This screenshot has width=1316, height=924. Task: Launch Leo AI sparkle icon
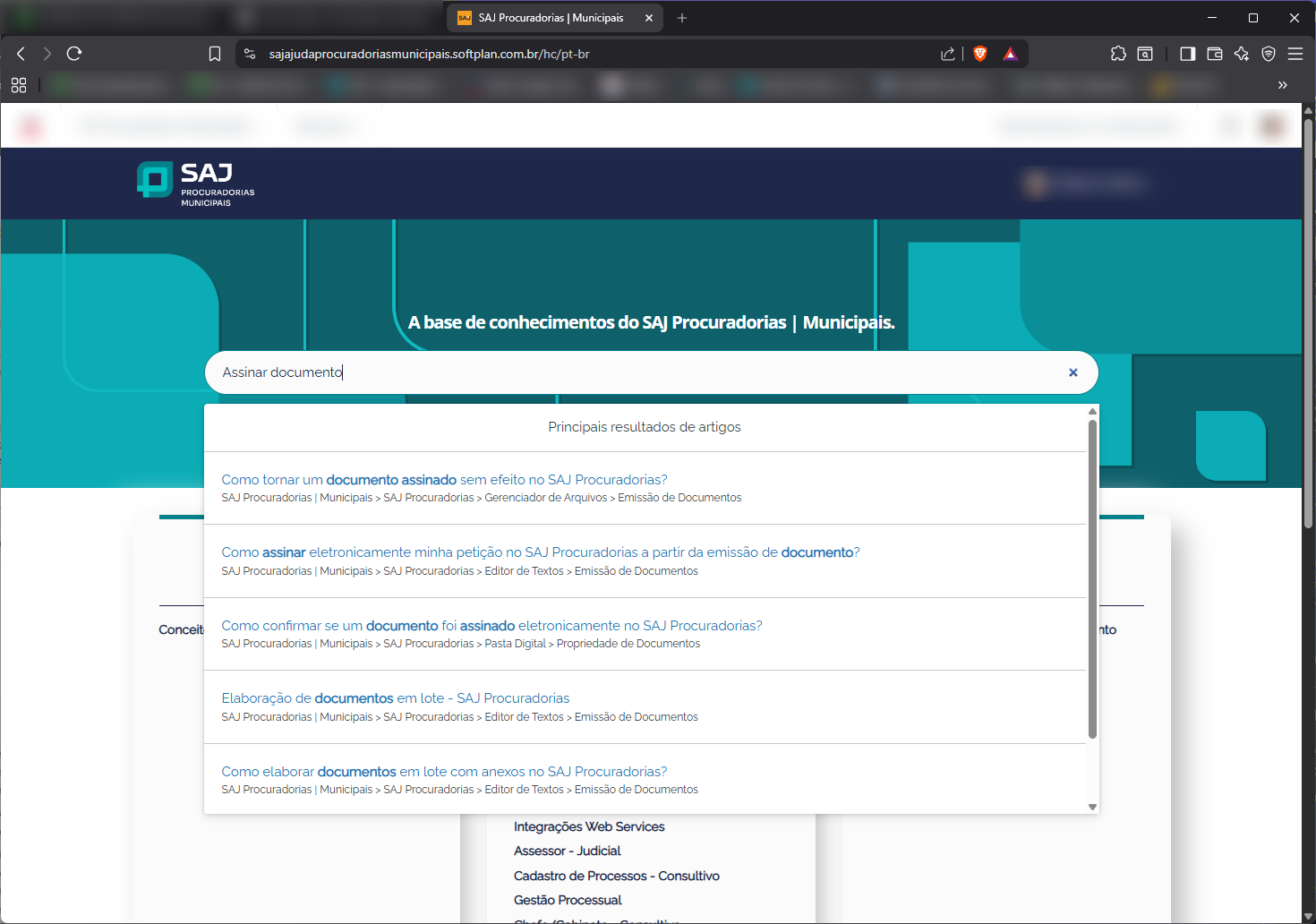click(1242, 54)
